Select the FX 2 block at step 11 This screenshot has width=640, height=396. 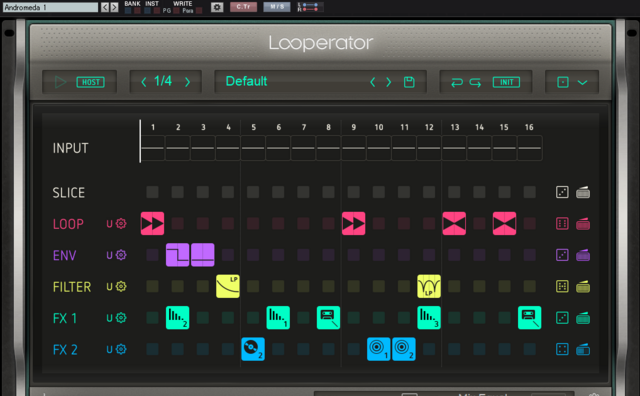404,349
